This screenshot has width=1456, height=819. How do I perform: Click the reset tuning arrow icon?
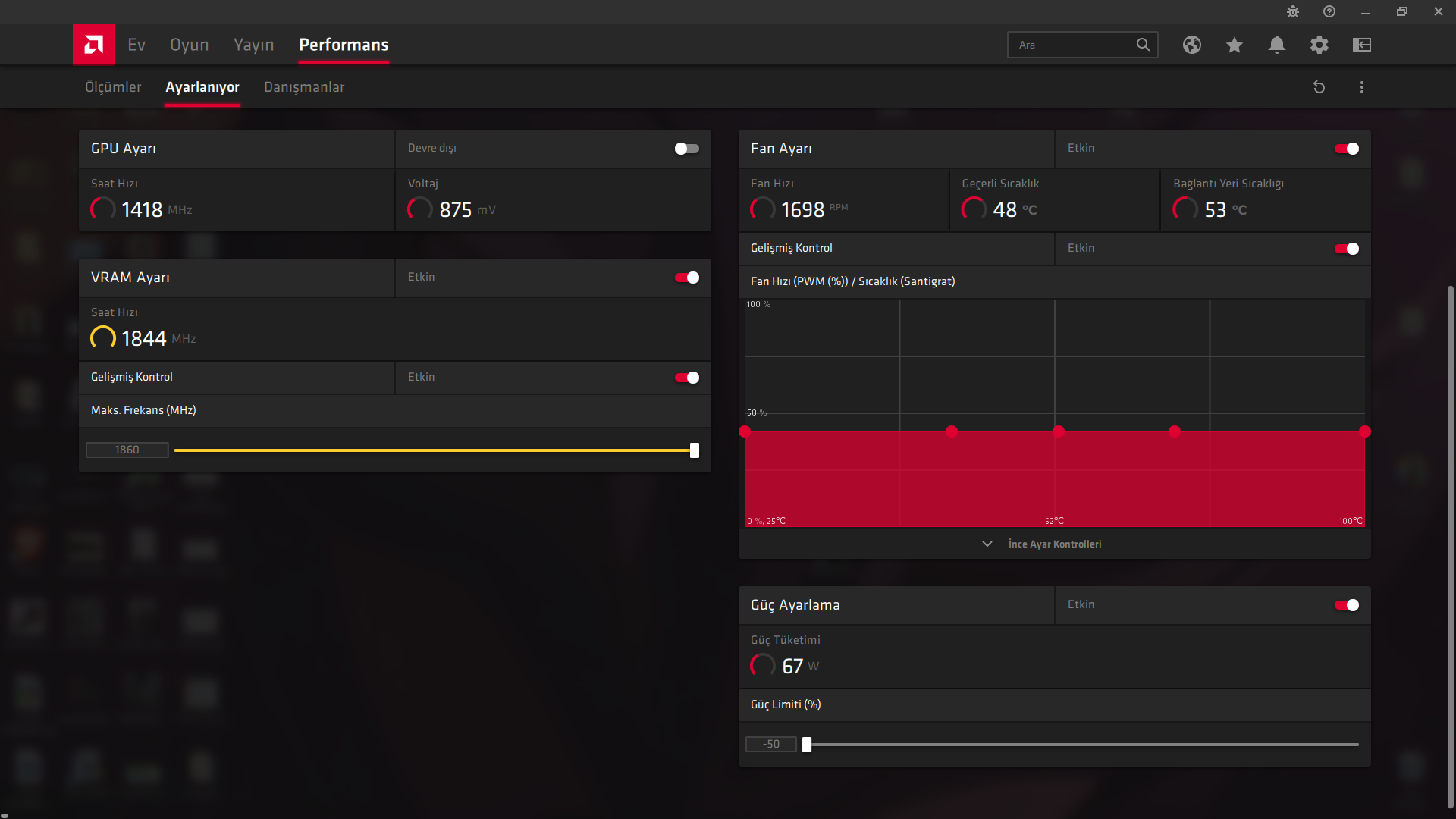click(1319, 87)
